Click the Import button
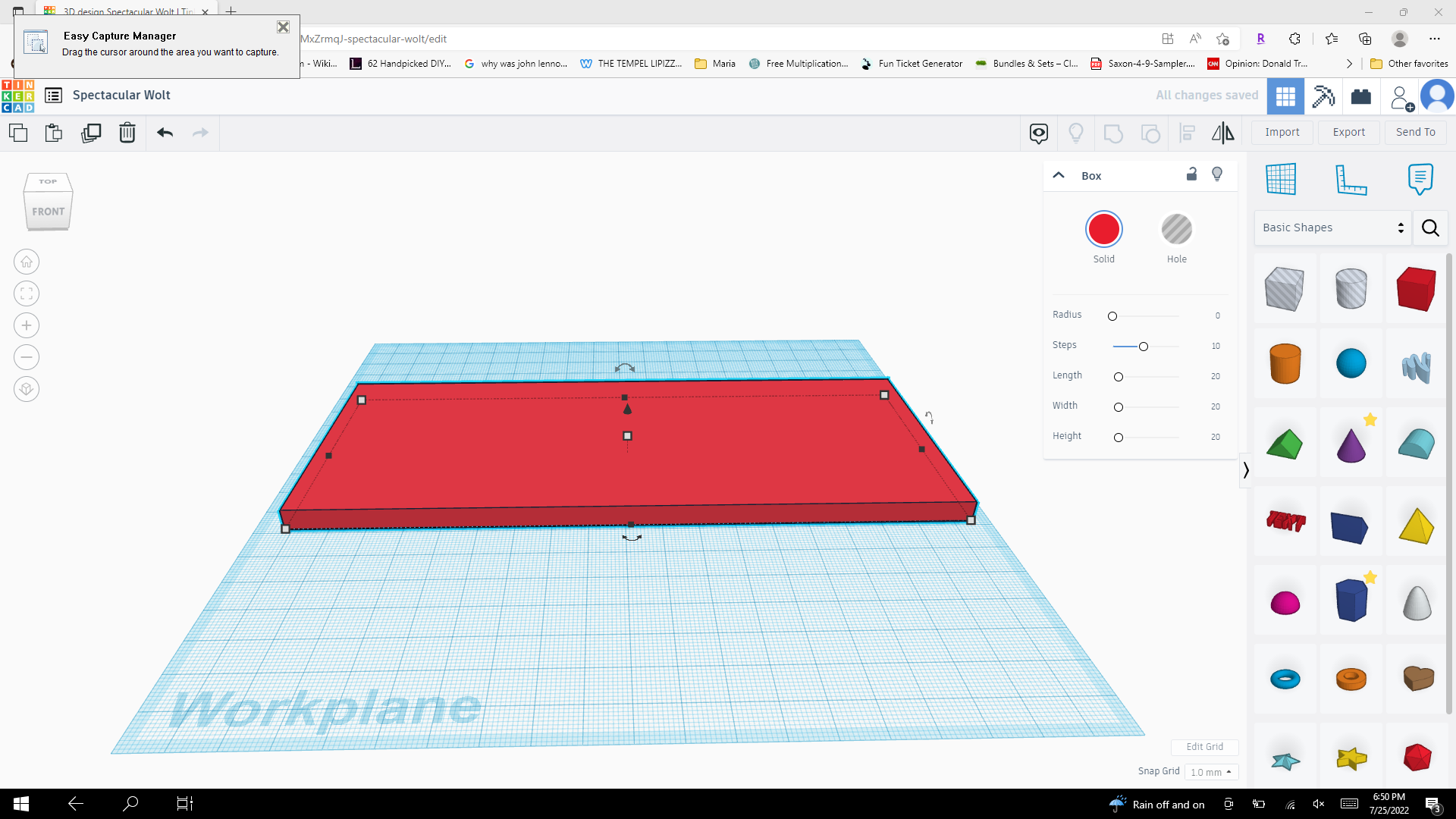 point(1282,132)
